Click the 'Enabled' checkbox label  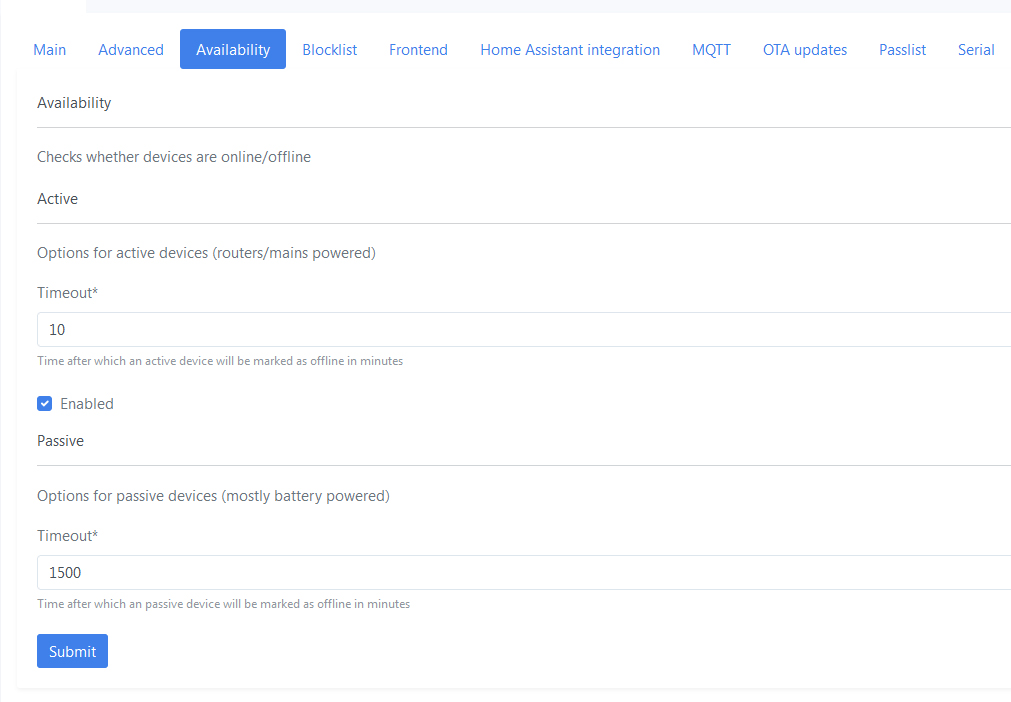coord(87,404)
